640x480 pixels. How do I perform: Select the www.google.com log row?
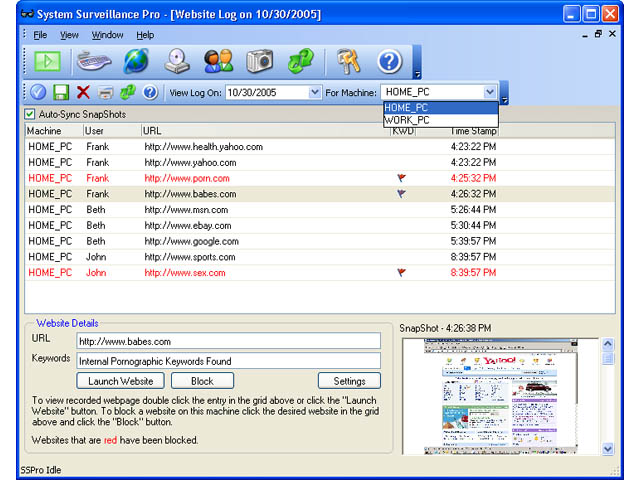320,241
